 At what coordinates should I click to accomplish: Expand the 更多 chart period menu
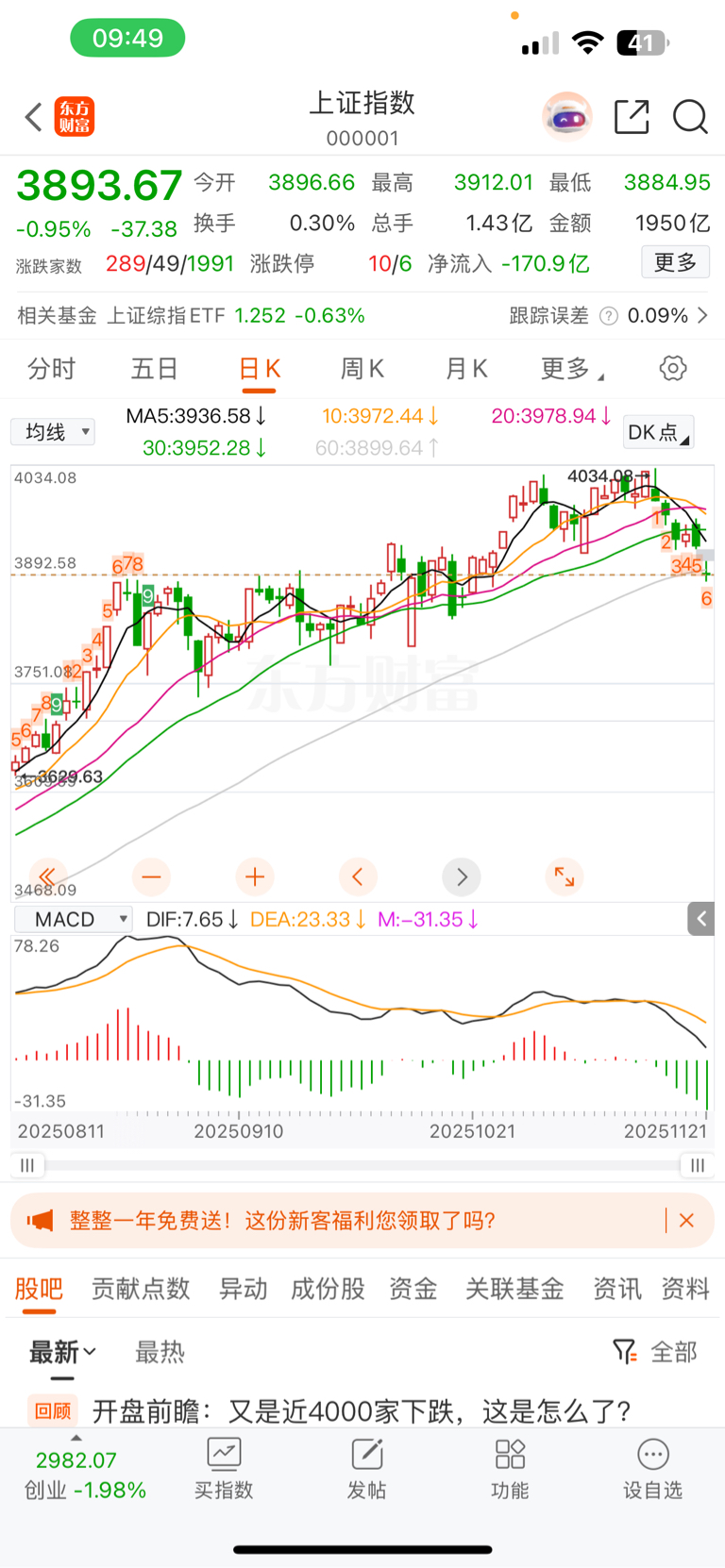tap(572, 369)
